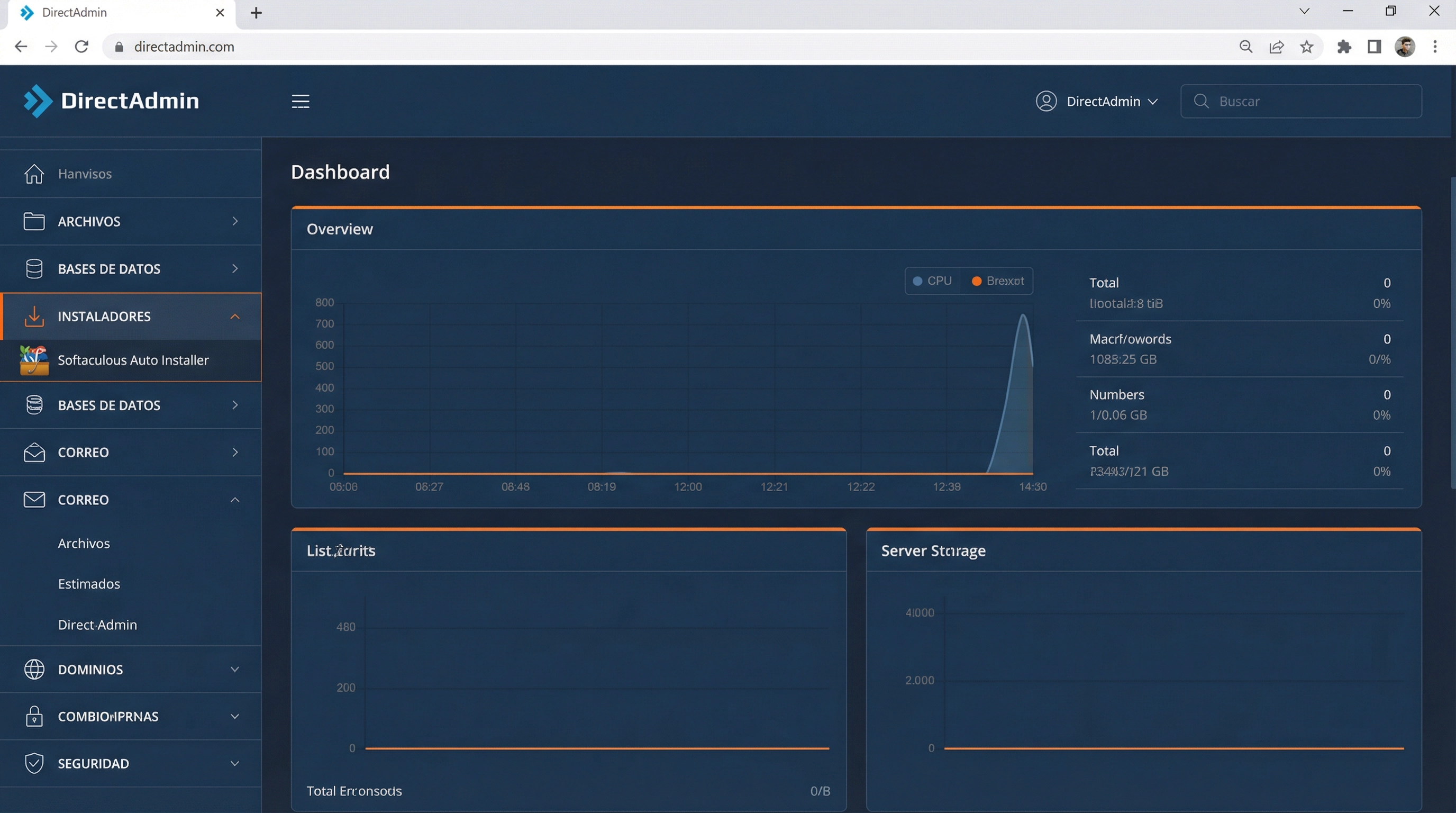The image size is (1456, 813).
Task: Collapse the INSTALADORES section chevron
Action: coord(235,316)
